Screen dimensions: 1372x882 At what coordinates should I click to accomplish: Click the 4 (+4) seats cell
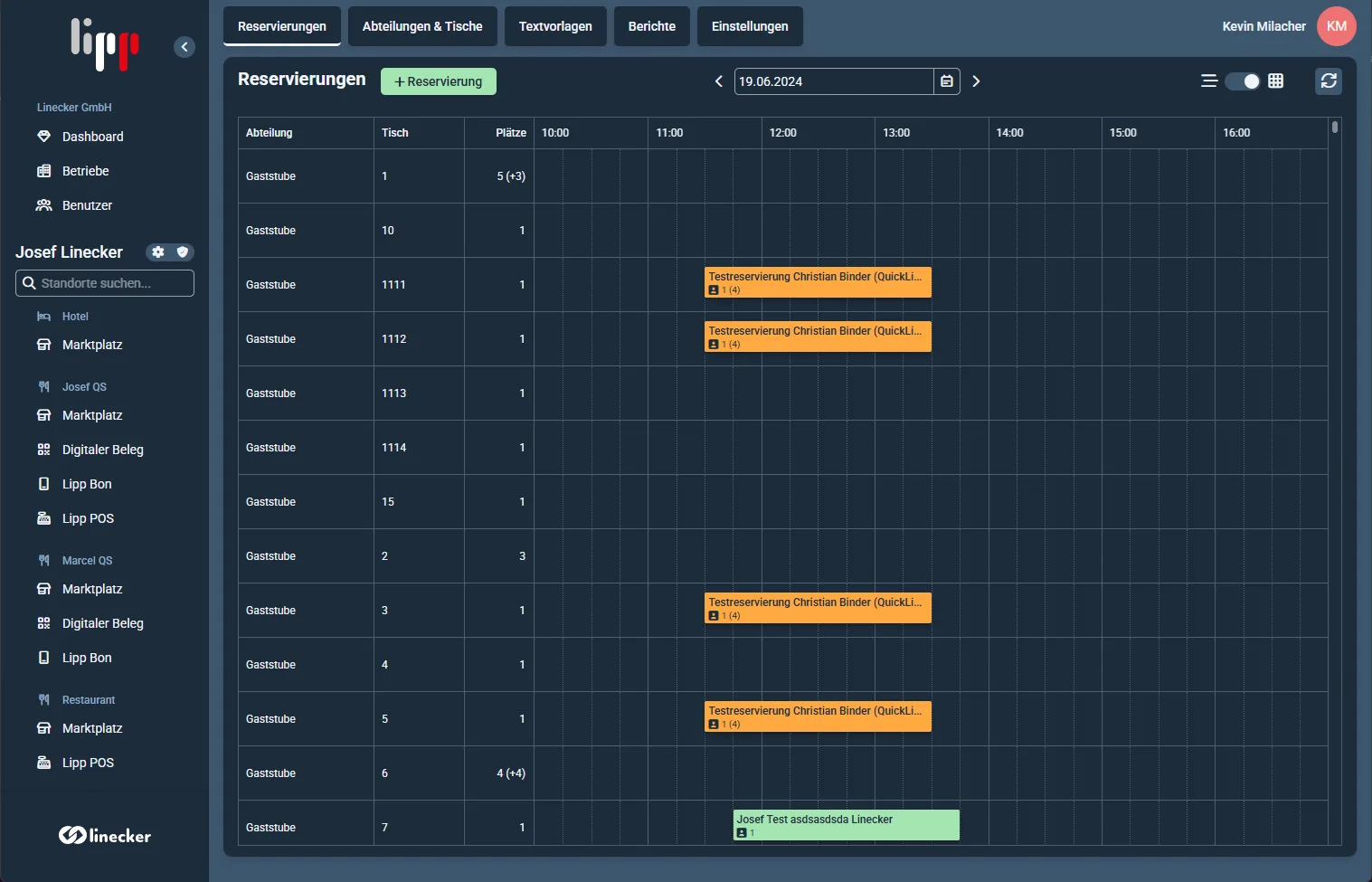pyautogui.click(x=499, y=773)
